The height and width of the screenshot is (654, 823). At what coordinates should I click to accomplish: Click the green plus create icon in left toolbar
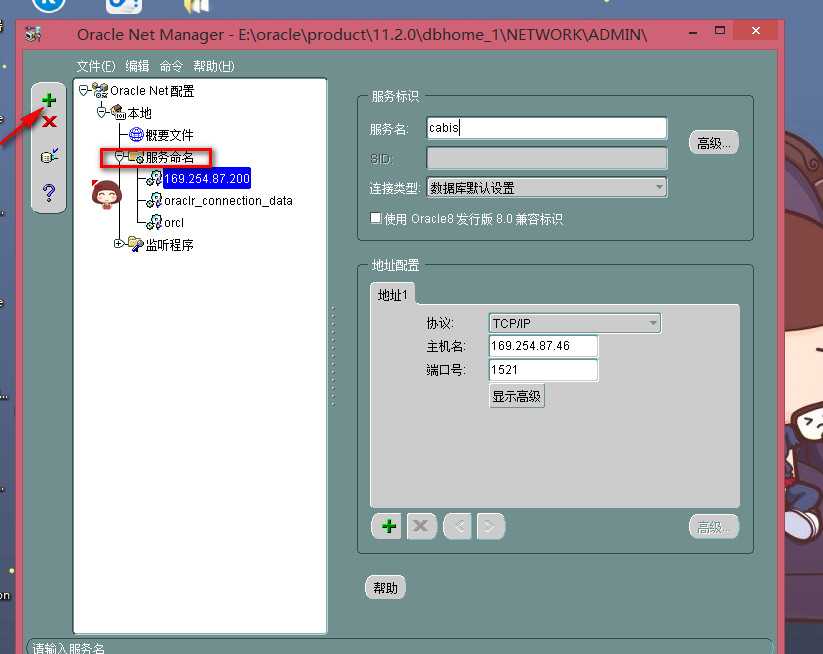49,100
